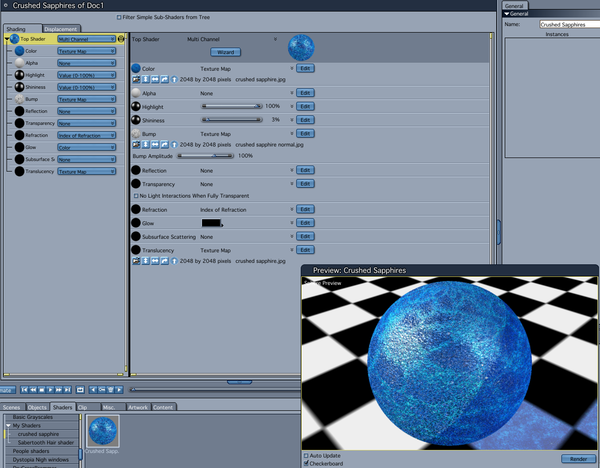Click Alpha sphere icon in shader tree
This screenshot has height=468, width=600.
(x=20, y=63)
